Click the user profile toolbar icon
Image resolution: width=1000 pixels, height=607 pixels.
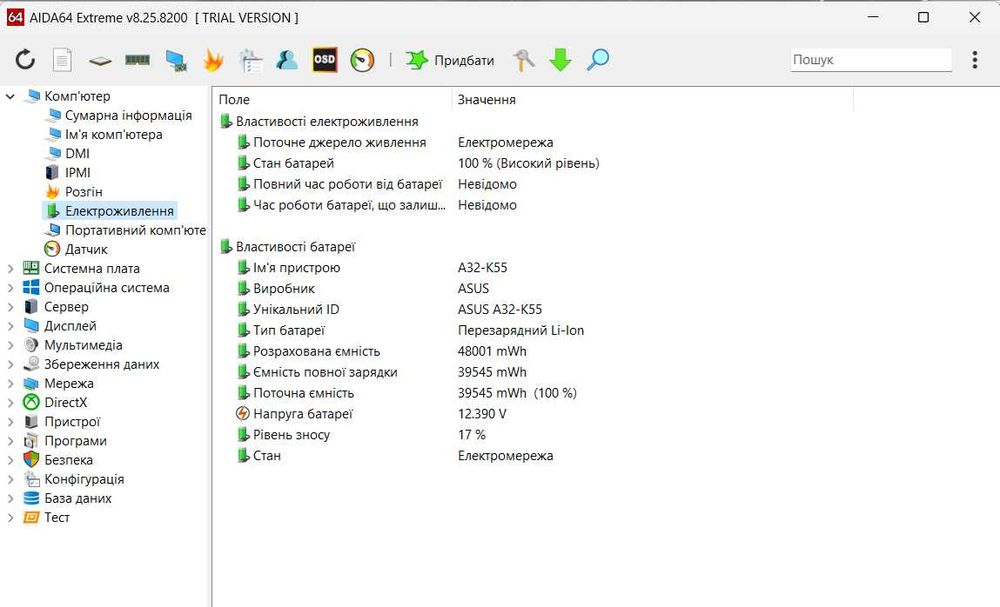287,60
